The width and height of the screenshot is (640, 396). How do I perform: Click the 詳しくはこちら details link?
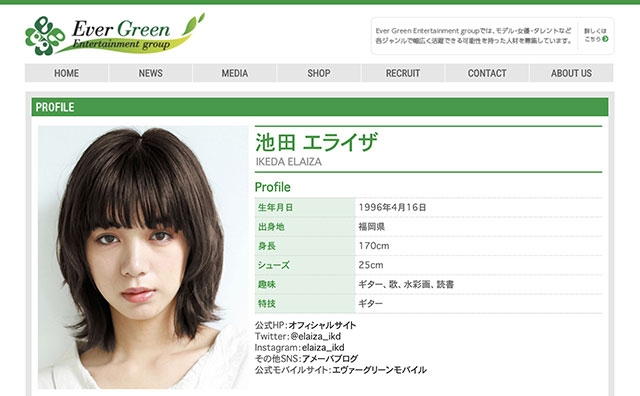(x=596, y=35)
